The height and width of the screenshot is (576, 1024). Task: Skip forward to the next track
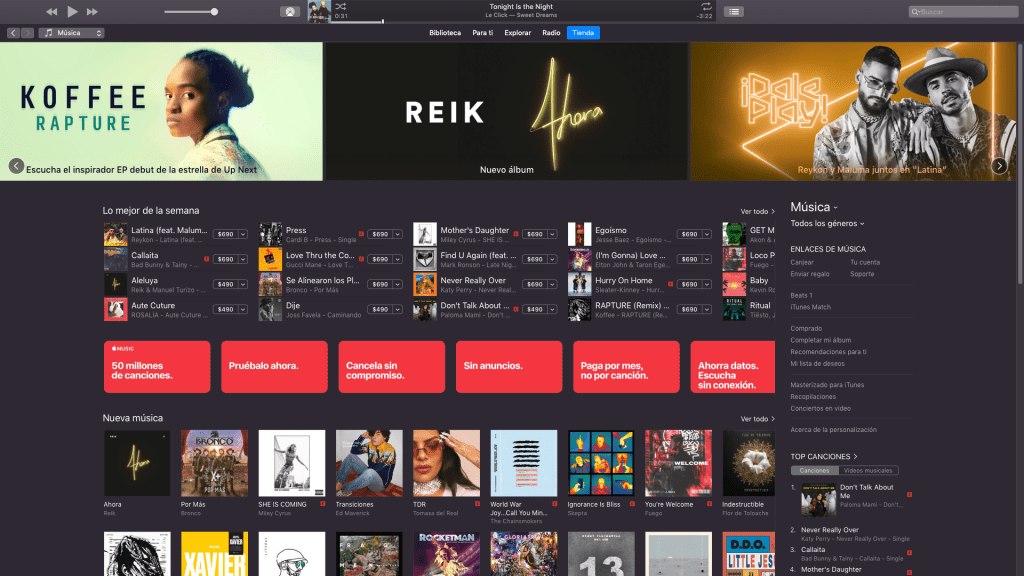coord(92,12)
